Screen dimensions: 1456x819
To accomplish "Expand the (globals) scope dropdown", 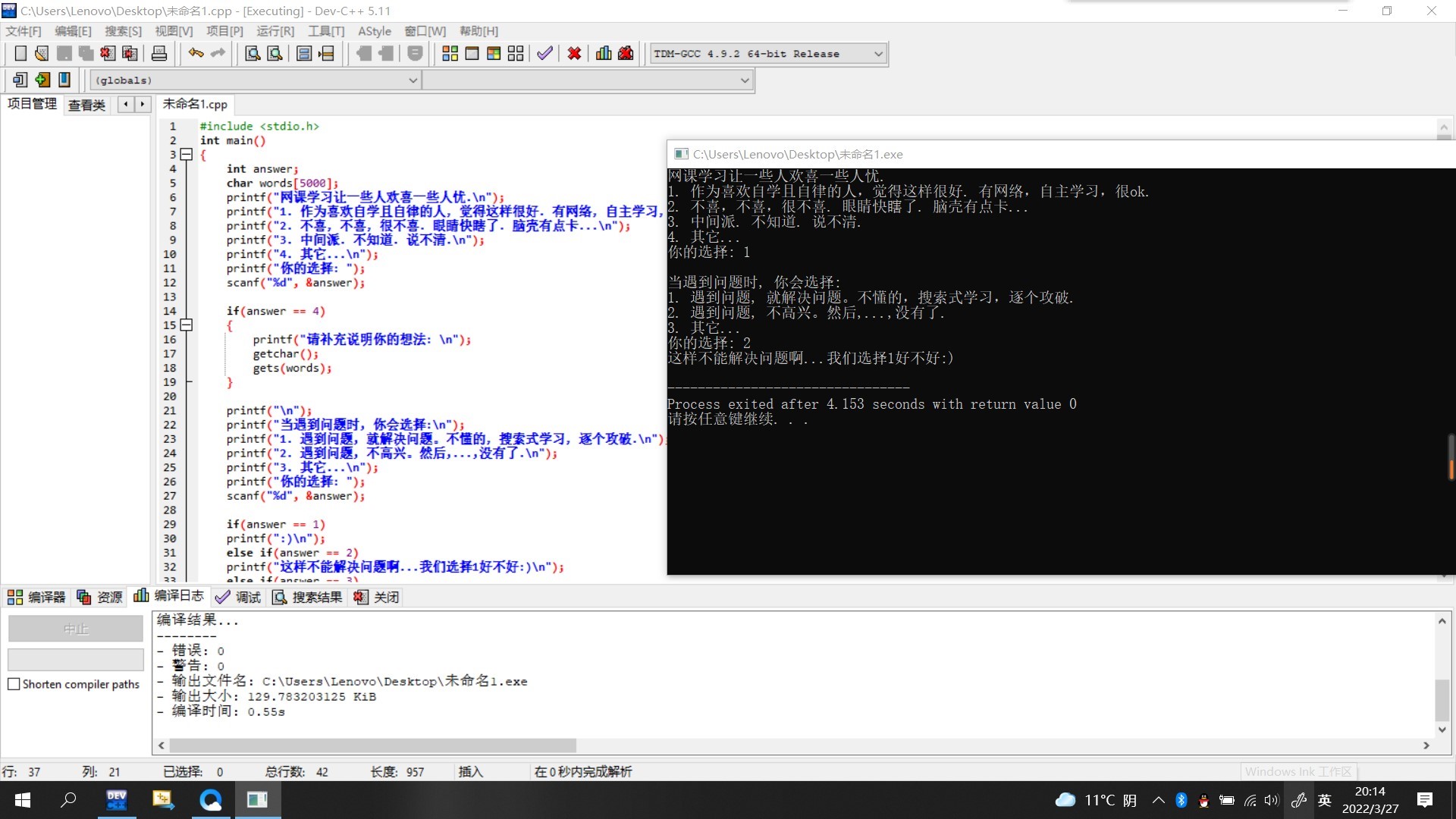I will [x=413, y=80].
